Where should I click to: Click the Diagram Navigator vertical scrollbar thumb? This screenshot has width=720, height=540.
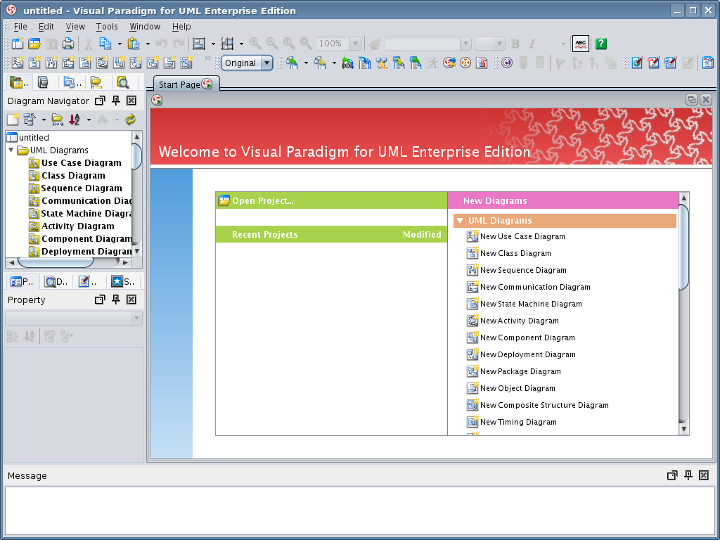point(136,157)
